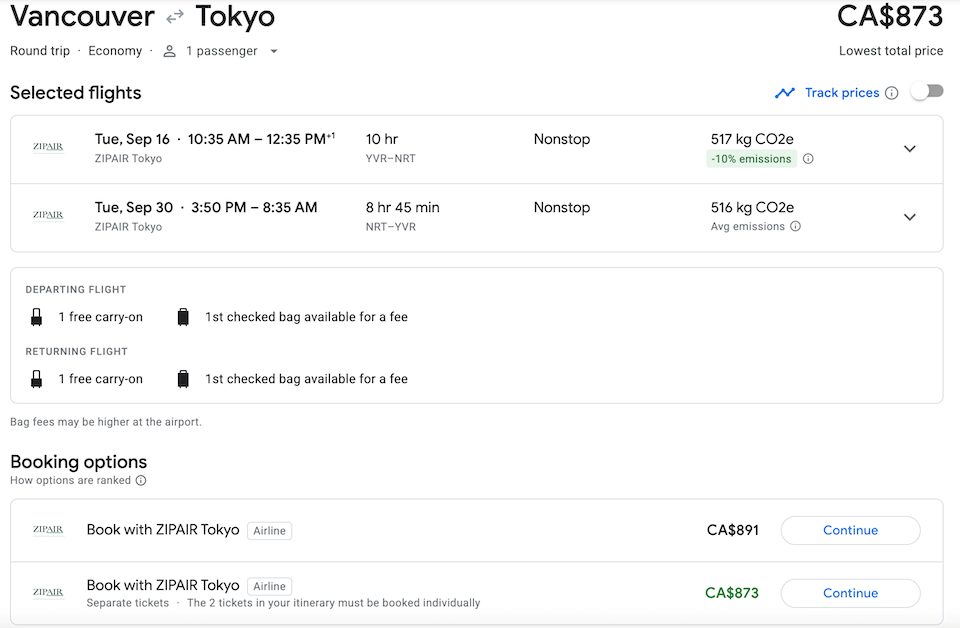
Task: Click the '1 passenger' text
Action: pos(222,51)
